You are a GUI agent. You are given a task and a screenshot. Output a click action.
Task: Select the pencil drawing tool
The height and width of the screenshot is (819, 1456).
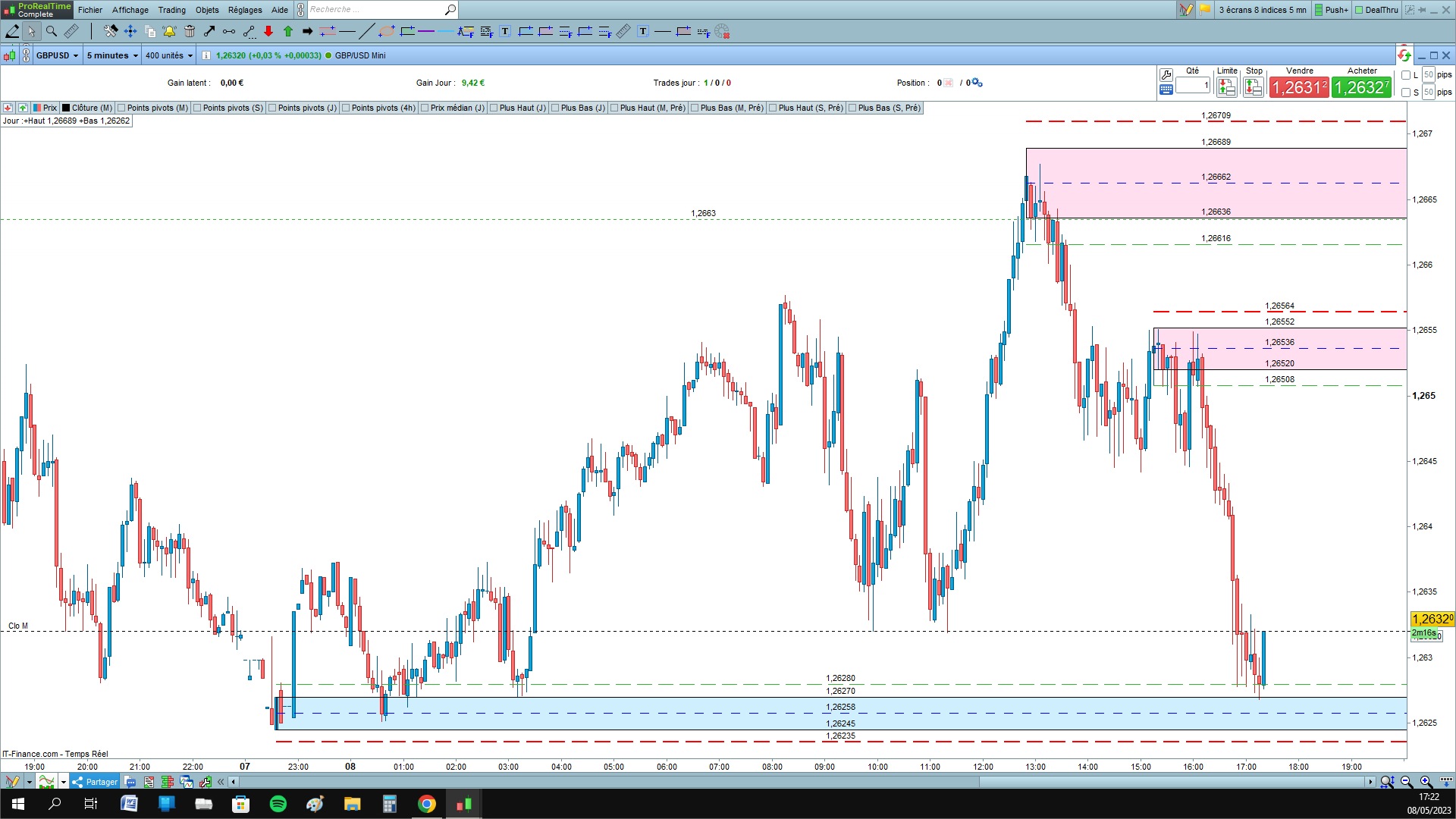point(12,32)
